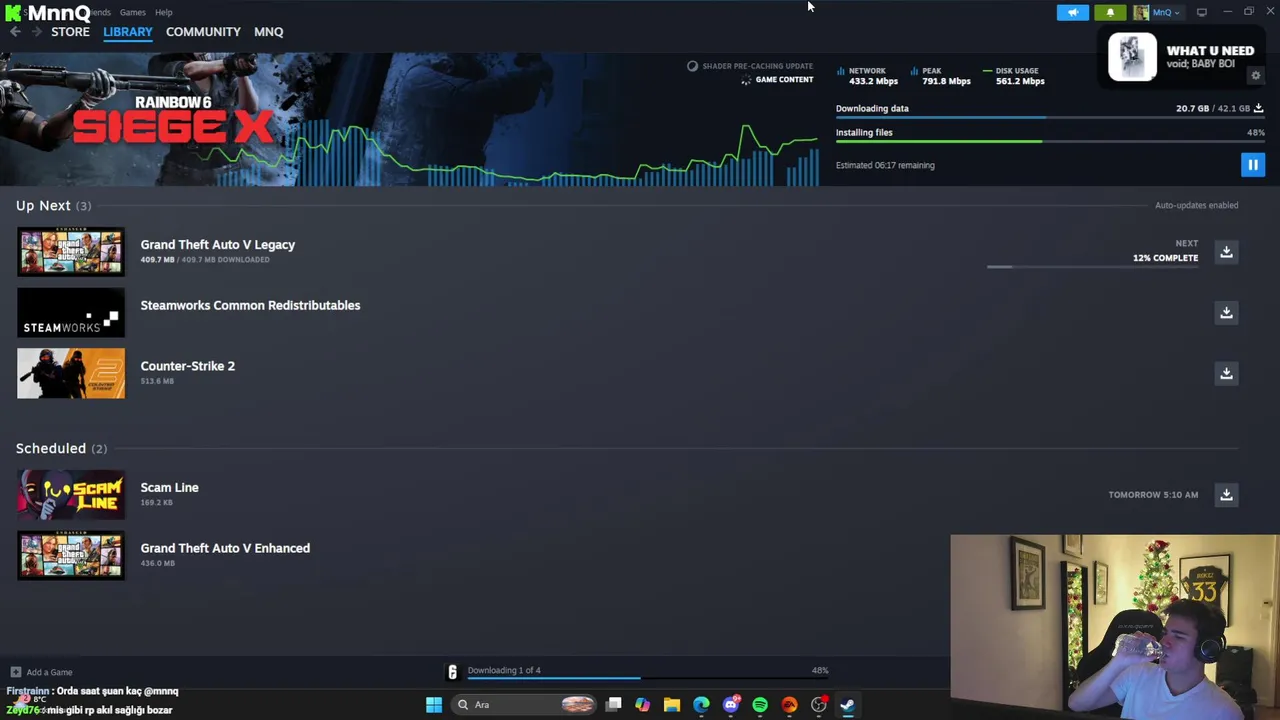
Task: Start the Counter-Strike 2 download
Action: click(1226, 373)
